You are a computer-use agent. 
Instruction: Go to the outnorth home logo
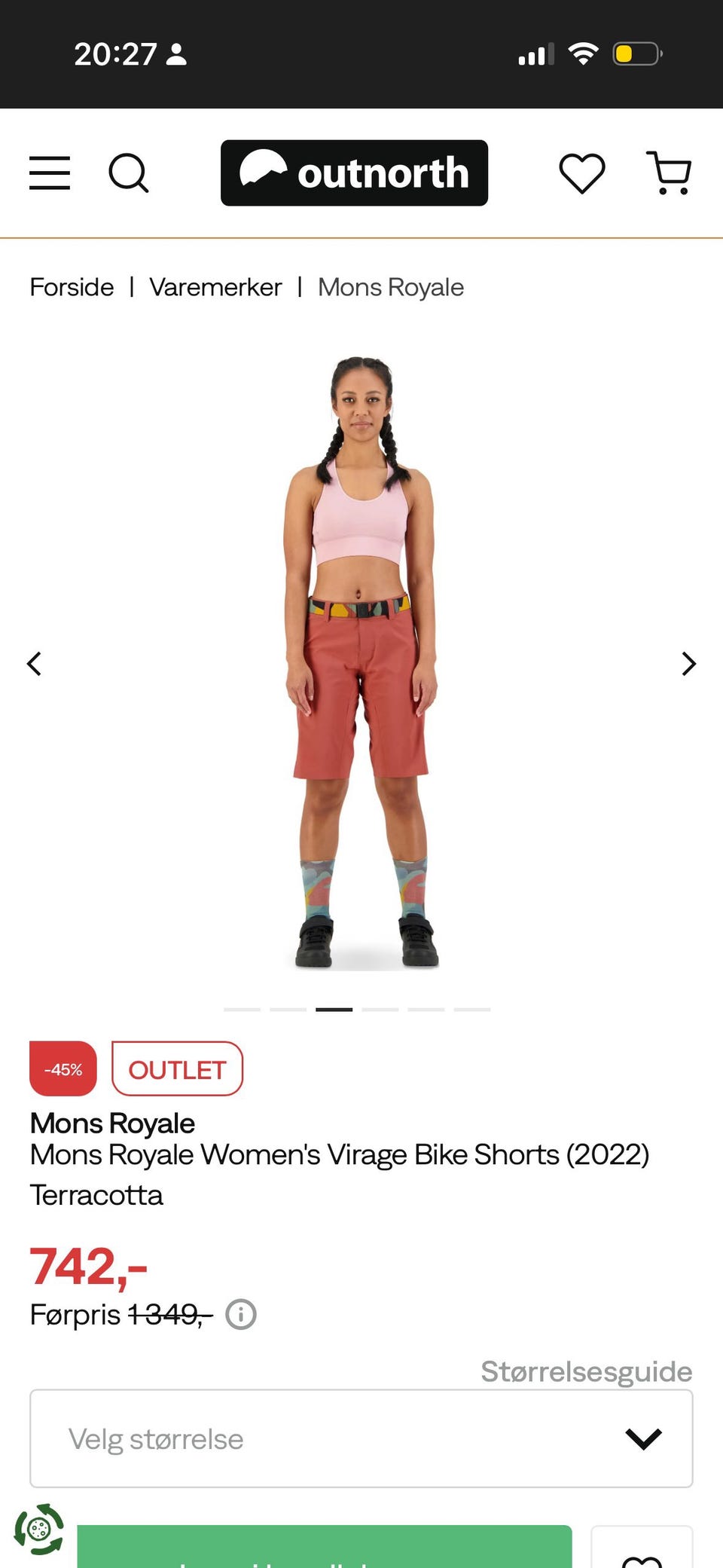click(x=354, y=173)
